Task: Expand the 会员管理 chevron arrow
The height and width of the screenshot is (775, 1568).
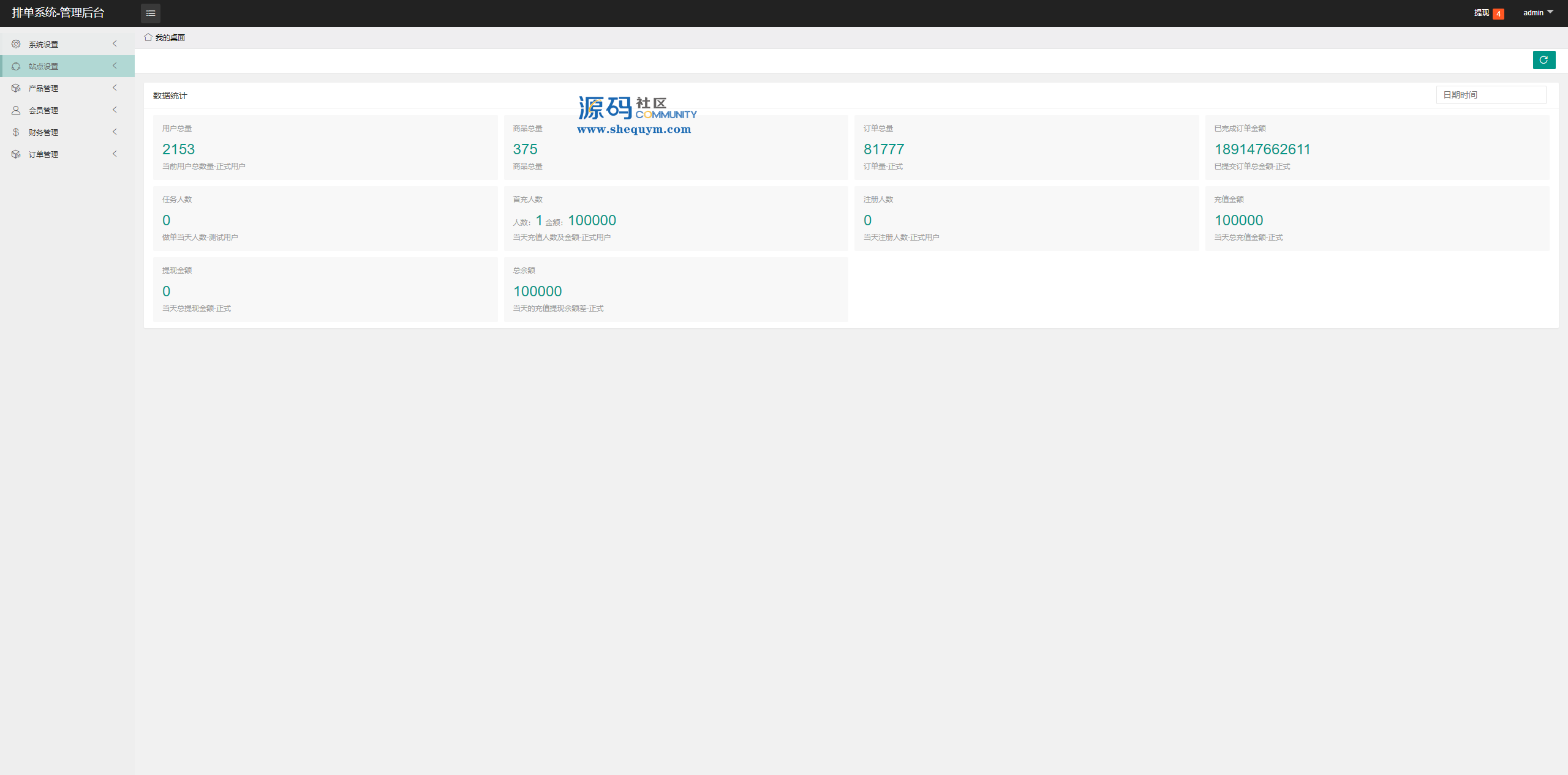Action: (x=115, y=110)
